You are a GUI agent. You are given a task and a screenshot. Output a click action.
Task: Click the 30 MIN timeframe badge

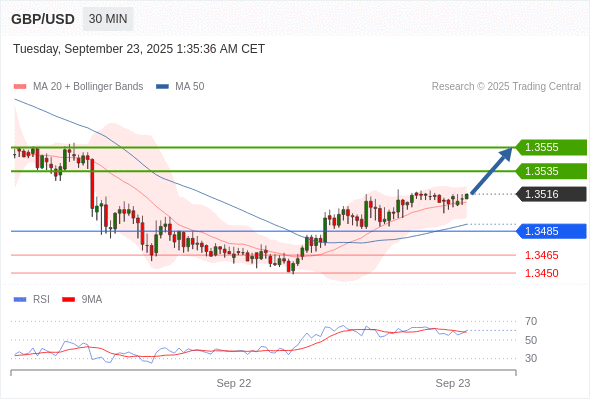[x=108, y=19]
